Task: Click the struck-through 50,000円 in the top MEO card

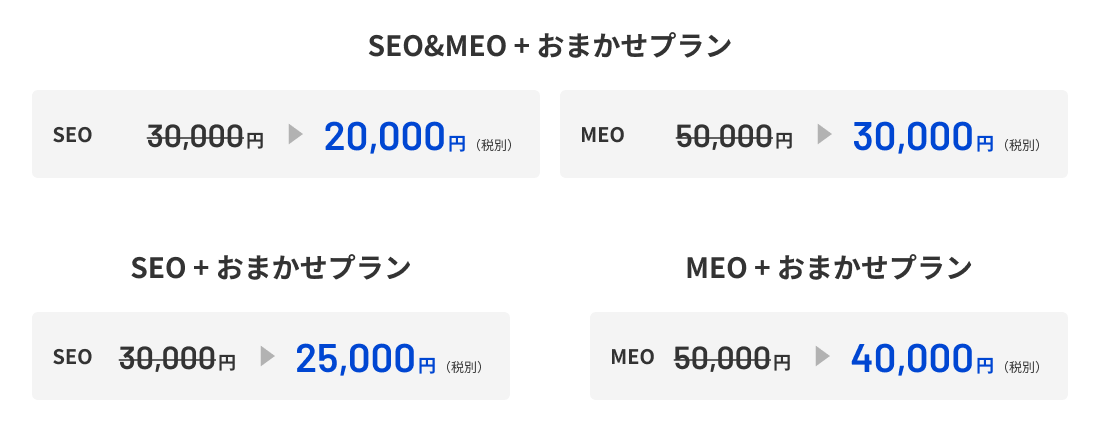Action: pos(734,135)
